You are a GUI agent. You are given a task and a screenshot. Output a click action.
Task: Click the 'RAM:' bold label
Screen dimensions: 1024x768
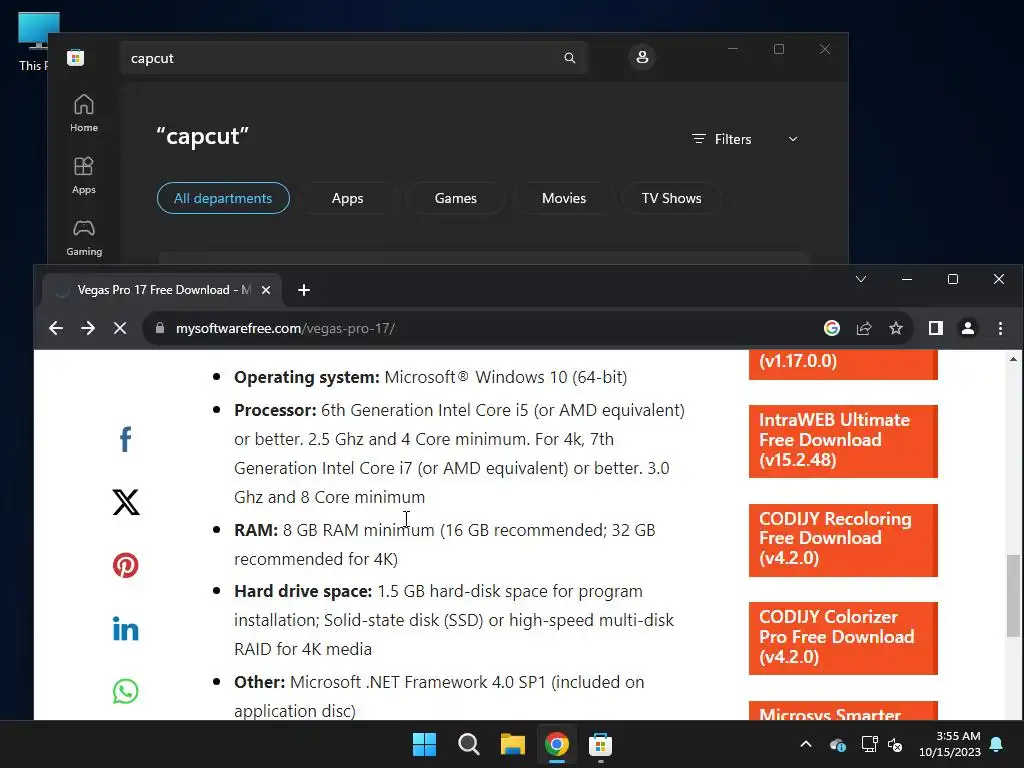(x=256, y=530)
